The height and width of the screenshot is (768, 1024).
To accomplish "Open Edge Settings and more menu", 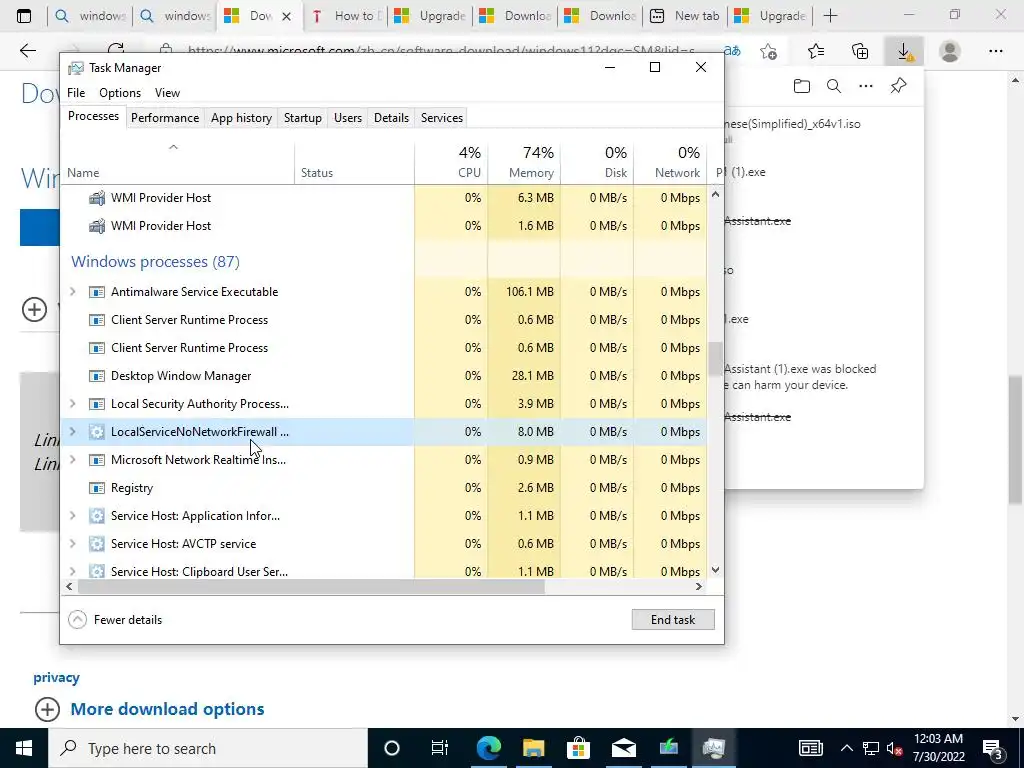I will (995, 51).
